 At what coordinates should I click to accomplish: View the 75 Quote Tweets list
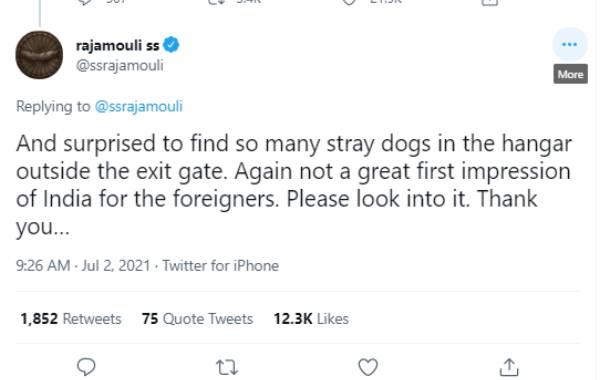(x=197, y=319)
